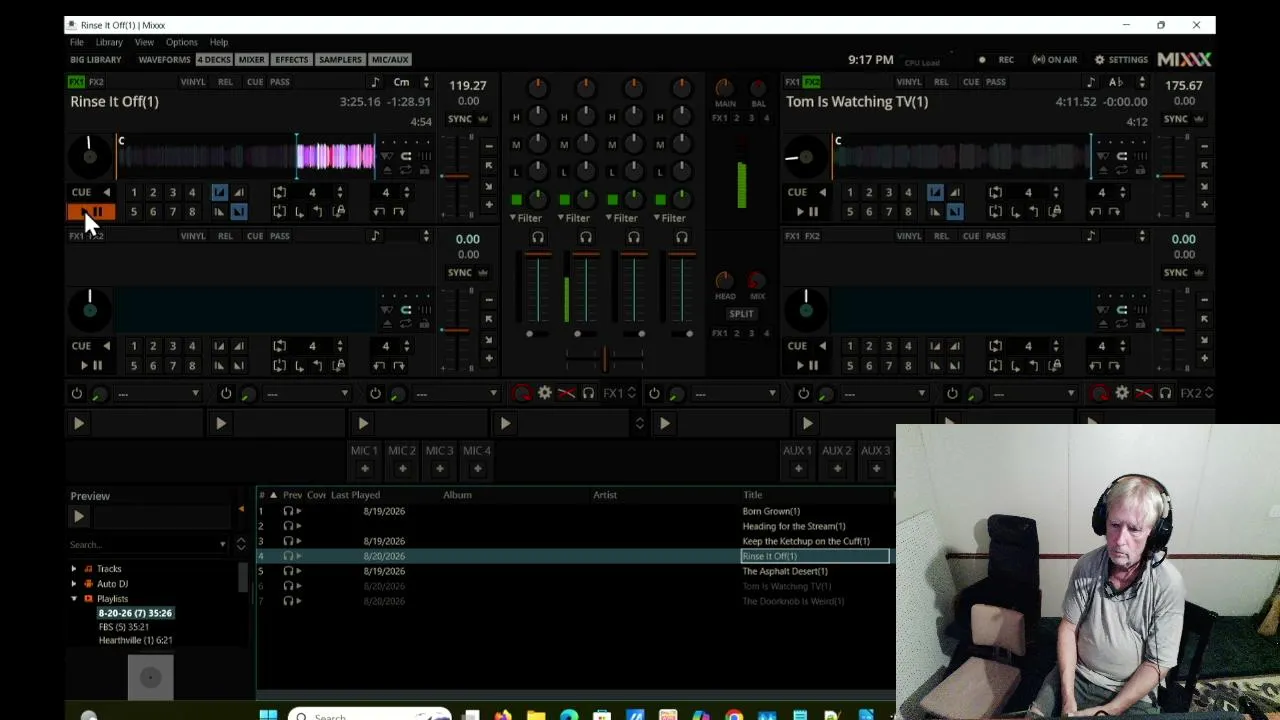1280x720 pixels.
Task: Open the Help menu
Action: [x=218, y=42]
